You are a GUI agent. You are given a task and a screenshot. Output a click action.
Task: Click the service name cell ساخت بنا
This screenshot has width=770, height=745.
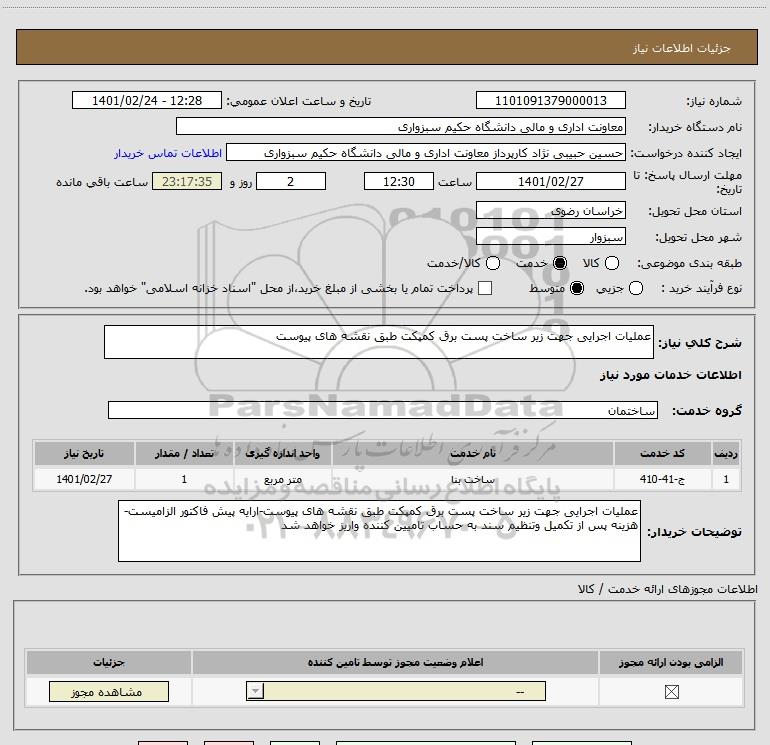(472, 479)
